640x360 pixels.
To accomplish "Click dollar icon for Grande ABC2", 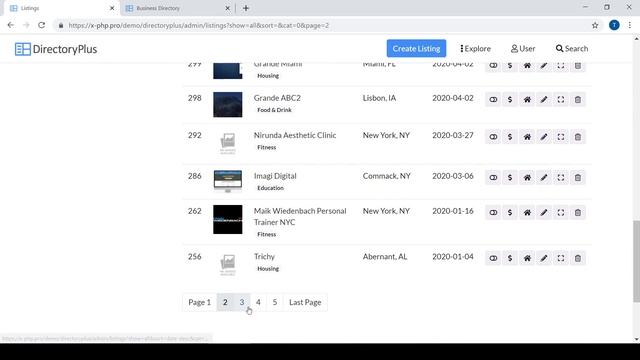I will coord(510,100).
